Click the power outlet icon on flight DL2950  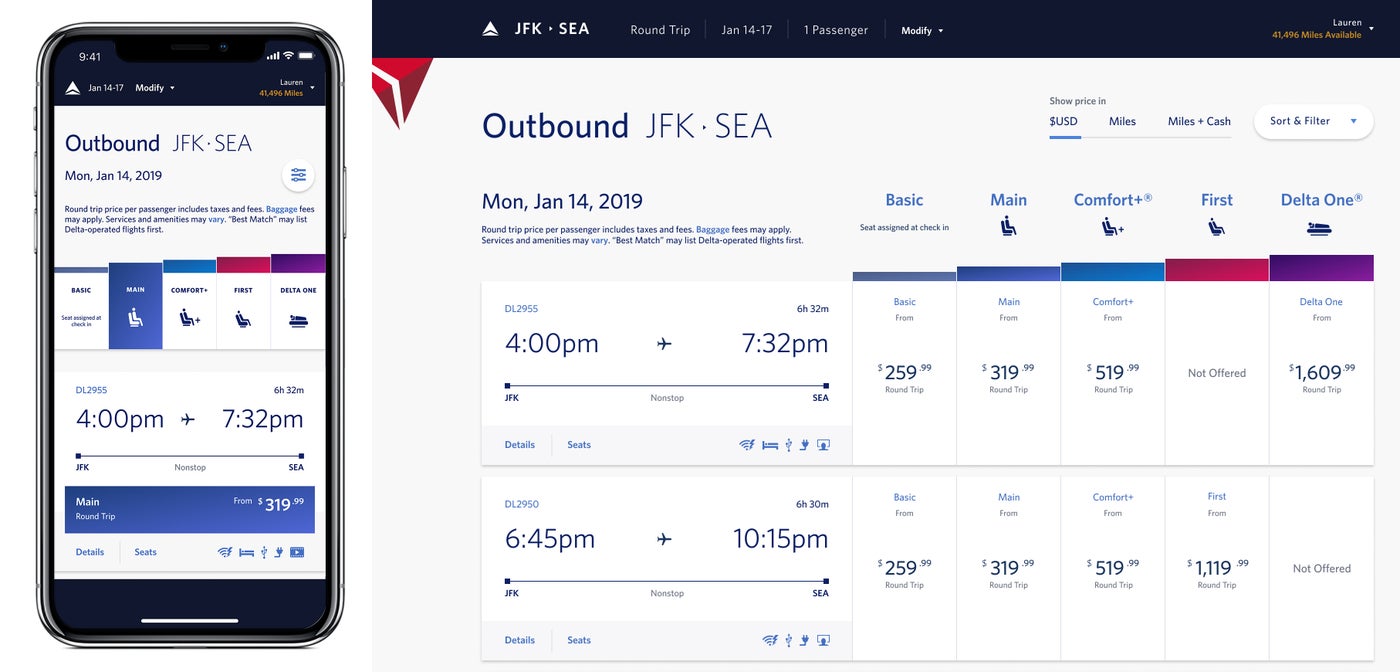[804, 640]
